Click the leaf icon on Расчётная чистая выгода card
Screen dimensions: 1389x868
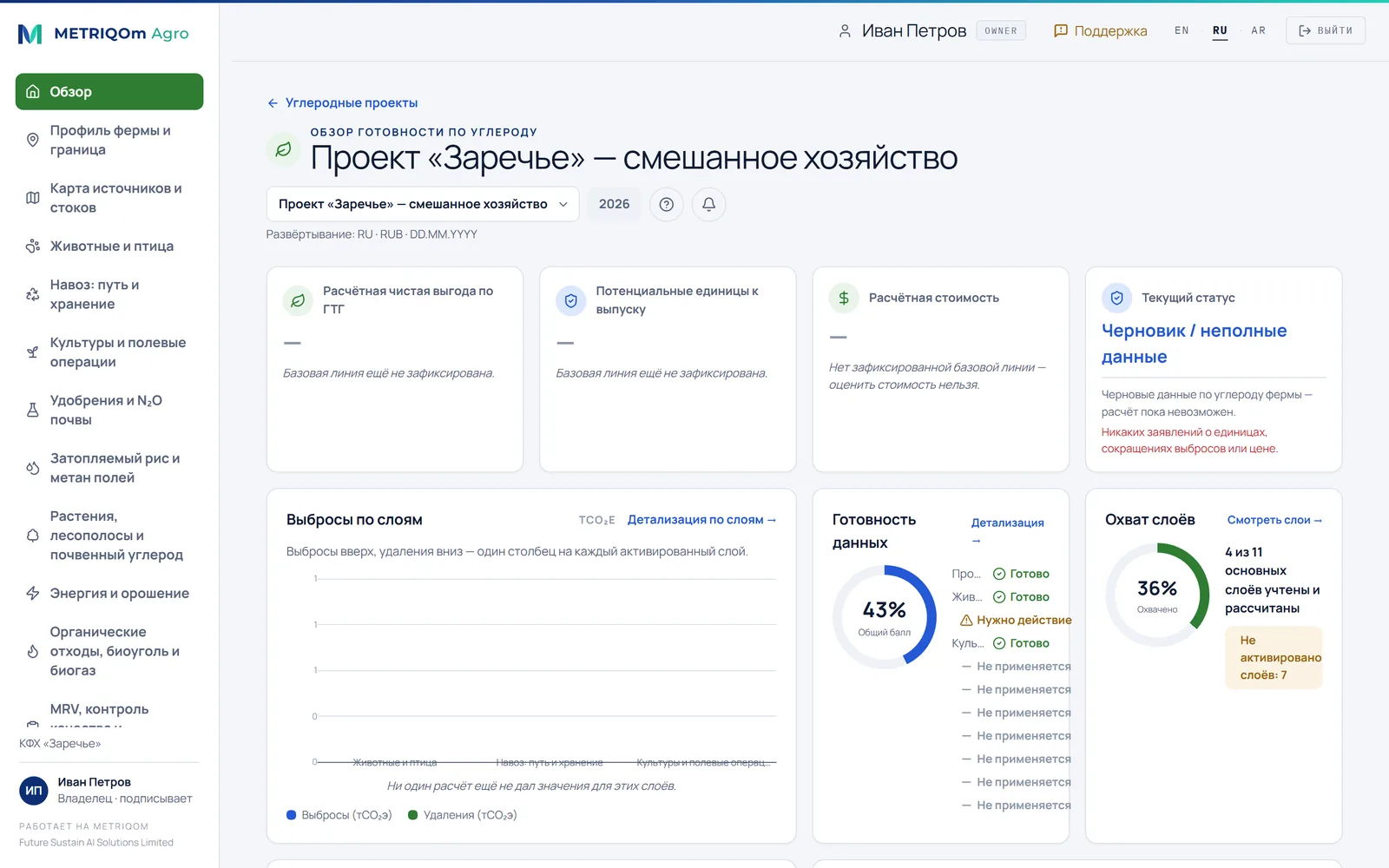coord(298,300)
